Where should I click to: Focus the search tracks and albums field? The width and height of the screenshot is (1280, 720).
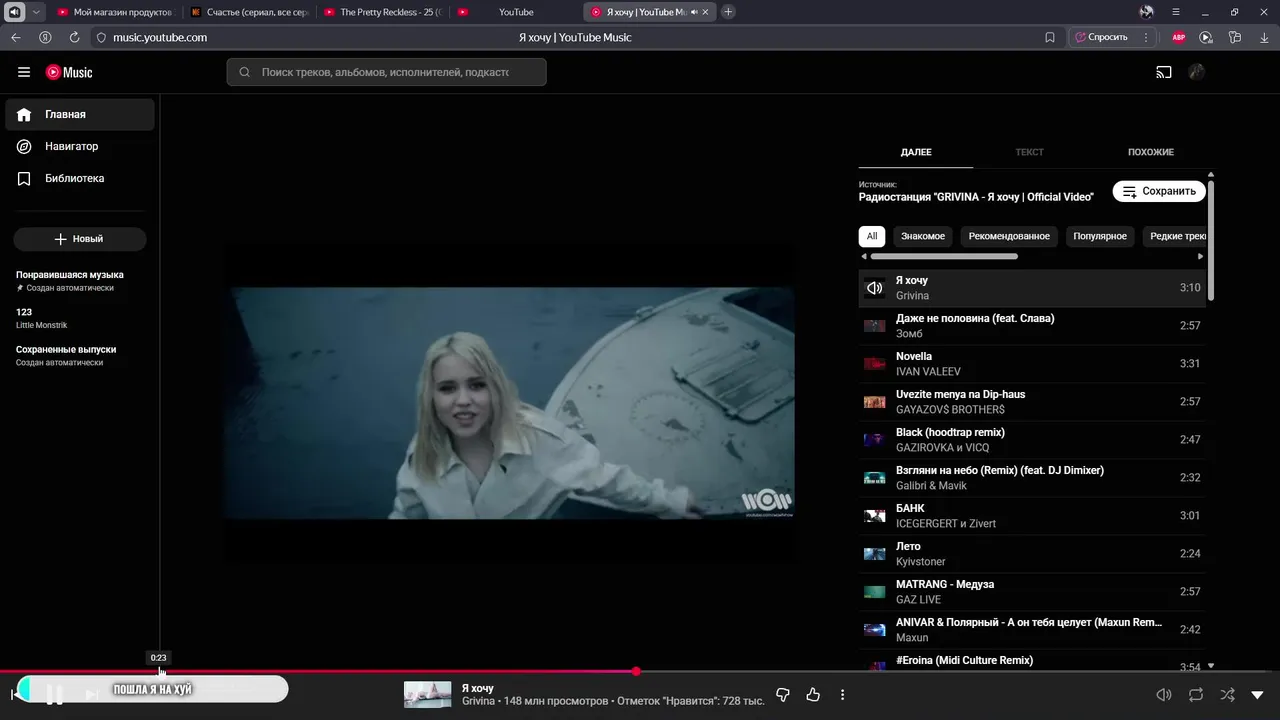tap(386, 72)
